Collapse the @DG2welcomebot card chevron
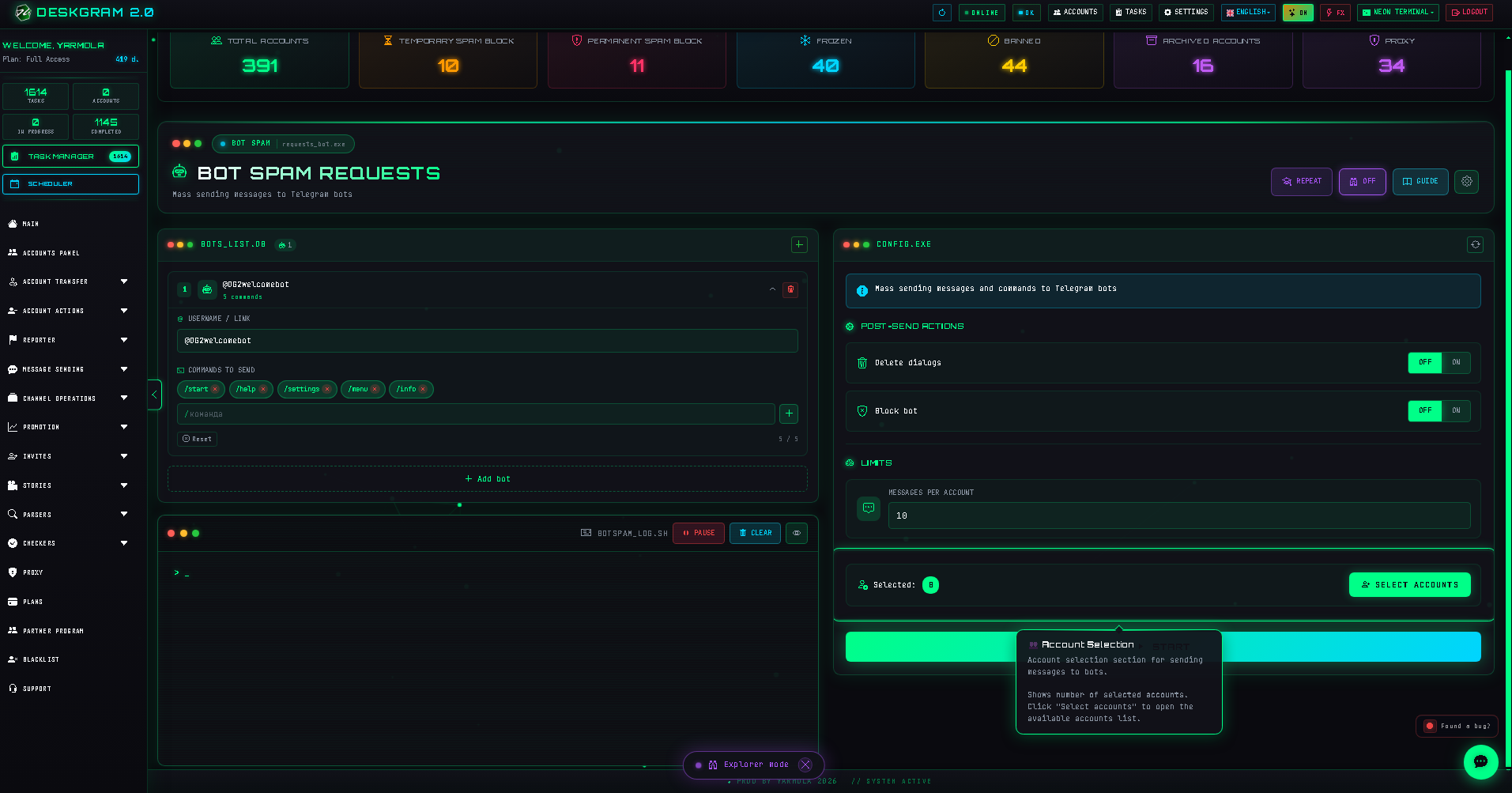 (772, 289)
